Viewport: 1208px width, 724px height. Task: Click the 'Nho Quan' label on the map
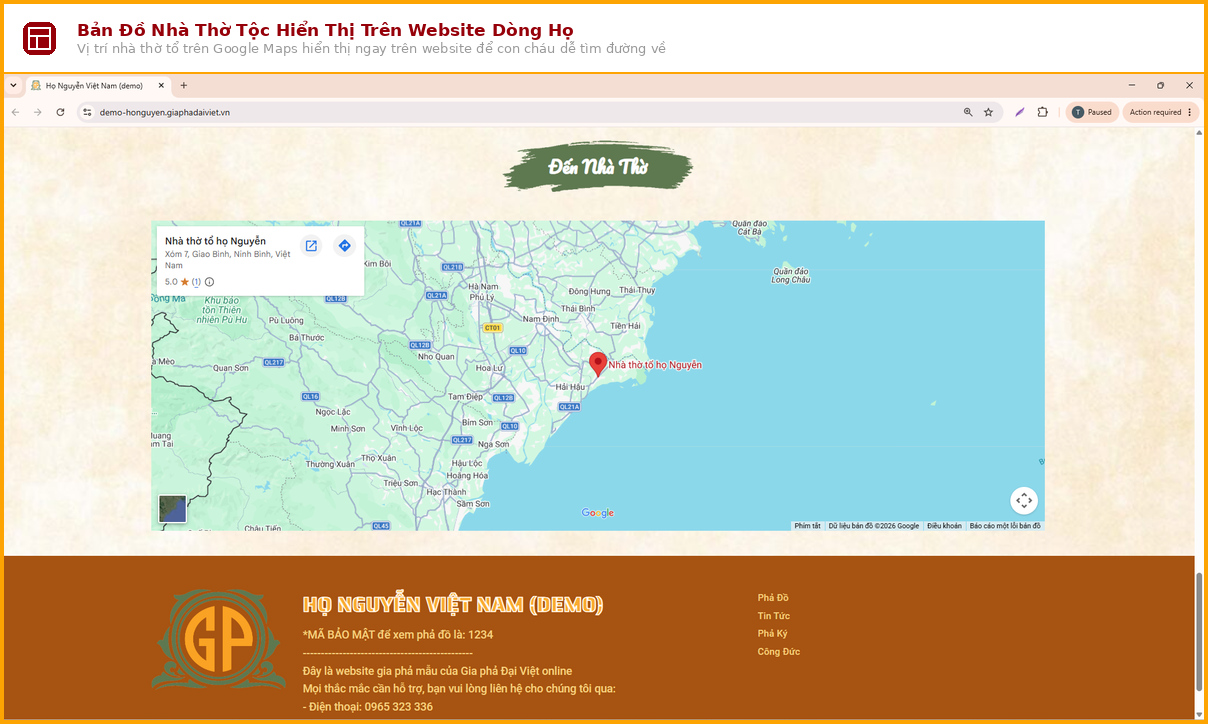click(x=436, y=356)
